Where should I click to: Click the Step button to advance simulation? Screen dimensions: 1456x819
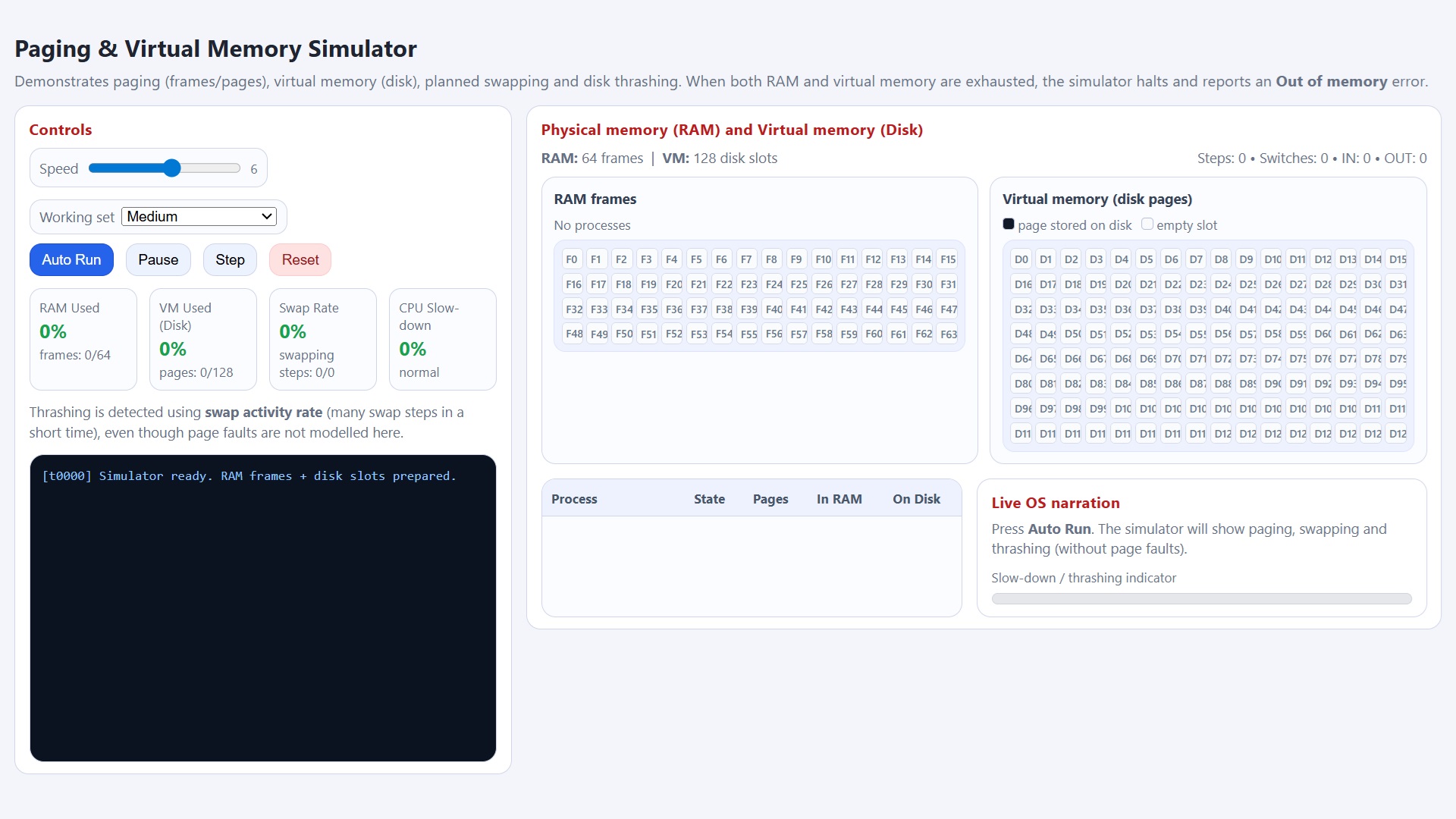point(229,259)
